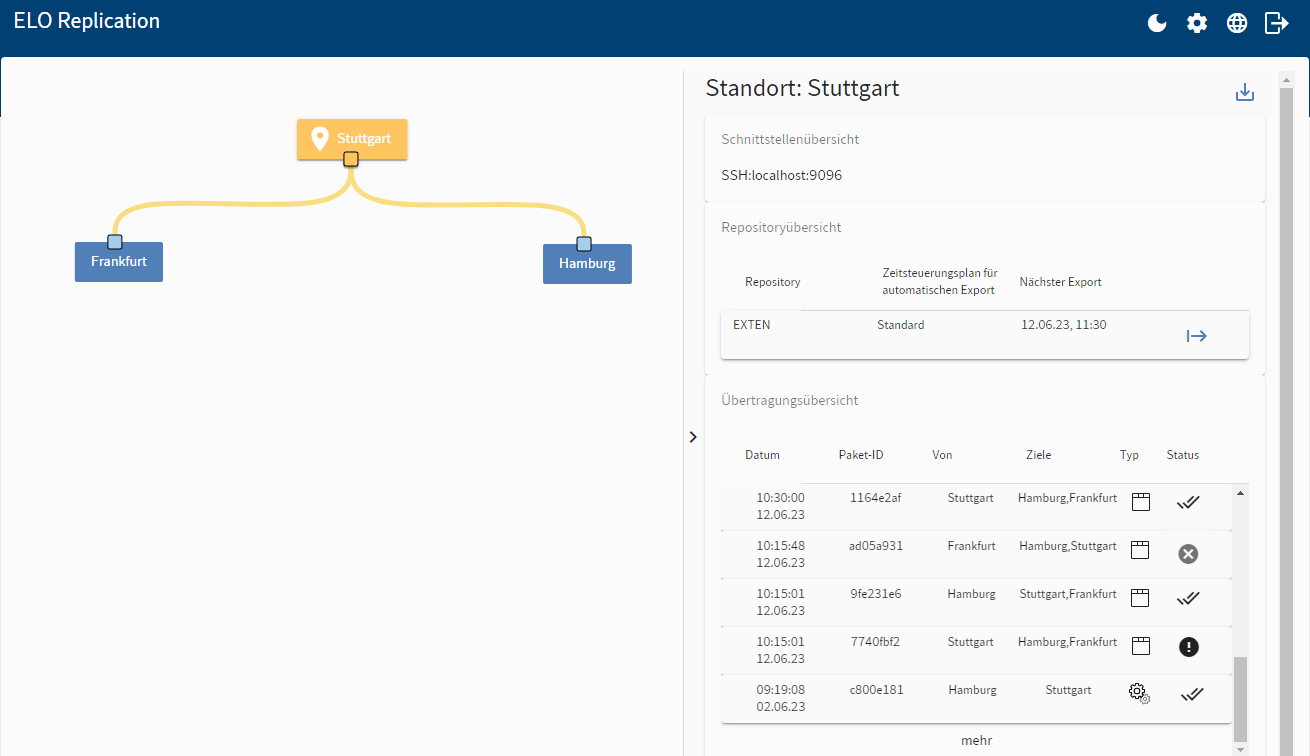Click the Schnittstellenübersicht section title

click(x=790, y=139)
